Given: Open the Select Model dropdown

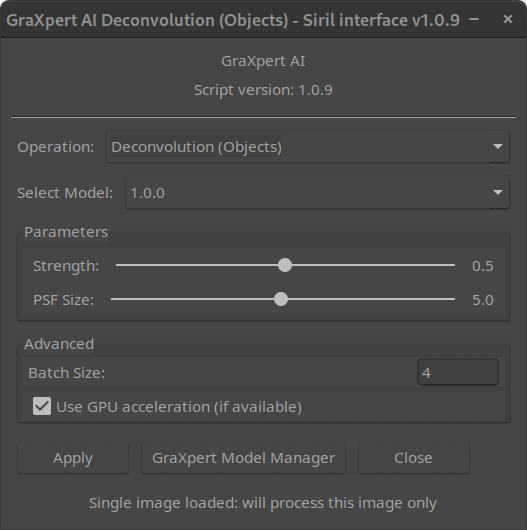Looking at the screenshot, I should coord(317,193).
